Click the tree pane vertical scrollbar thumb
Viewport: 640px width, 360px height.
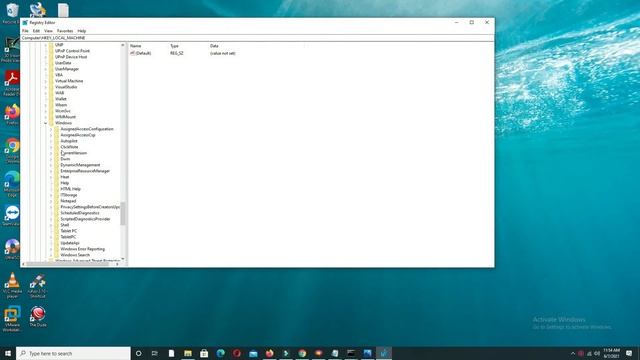point(122,213)
